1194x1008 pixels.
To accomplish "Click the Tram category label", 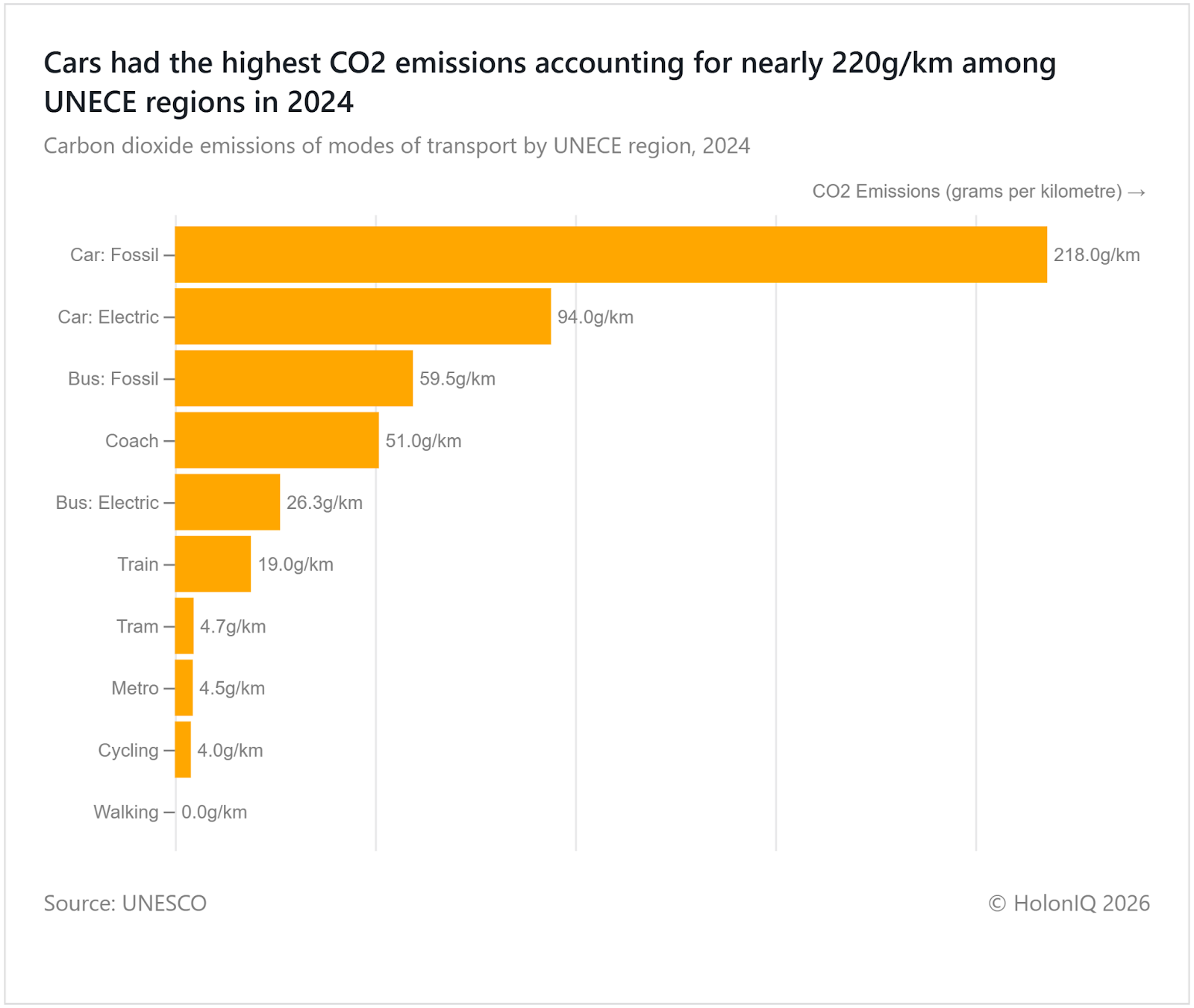I will tap(137, 626).
